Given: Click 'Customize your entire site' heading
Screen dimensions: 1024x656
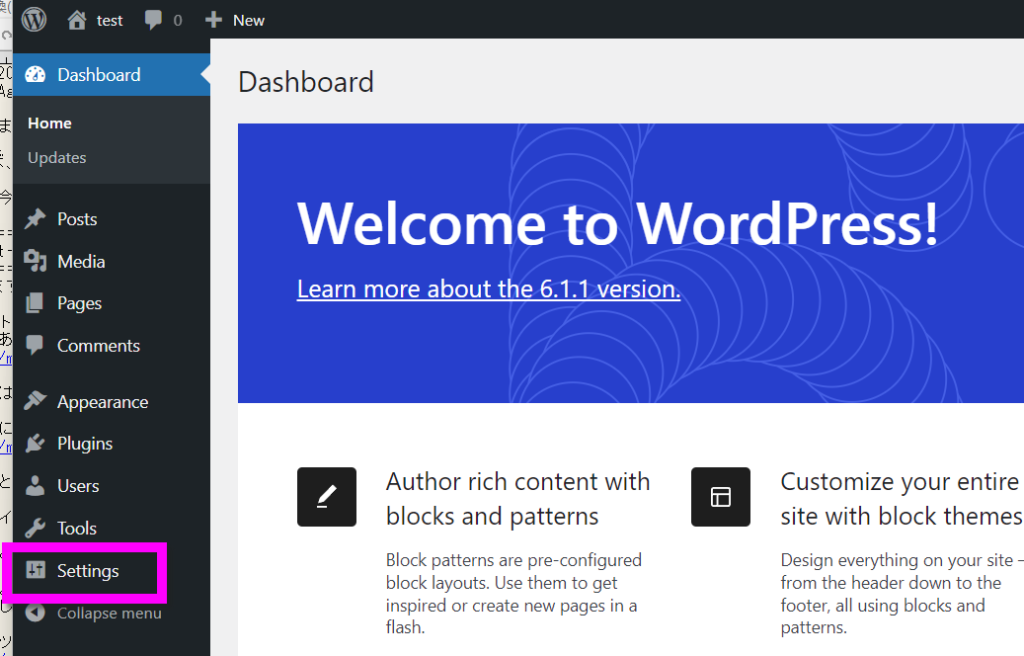Looking at the screenshot, I should click(x=901, y=499).
